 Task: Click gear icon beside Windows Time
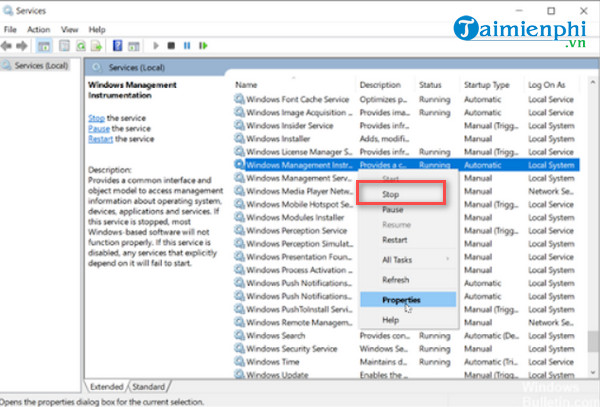pos(239,361)
